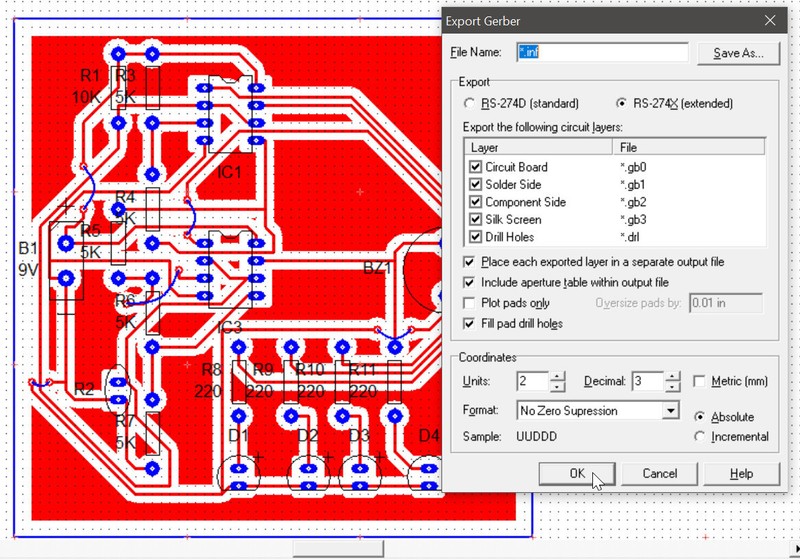
Task: Toggle include aperture table option
Action: (x=469, y=283)
